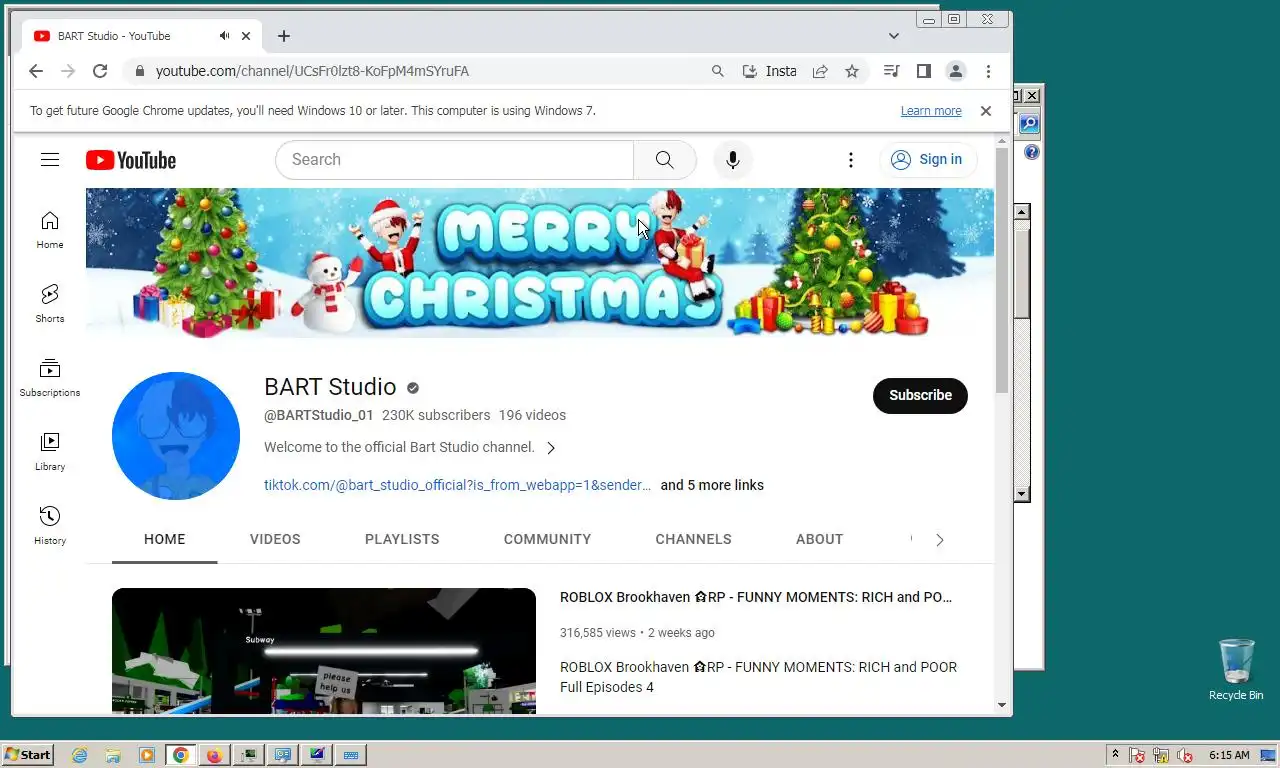This screenshot has height=768, width=1280.
Task: Play the featured Brookhaven video thumbnail
Action: (324, 651)
